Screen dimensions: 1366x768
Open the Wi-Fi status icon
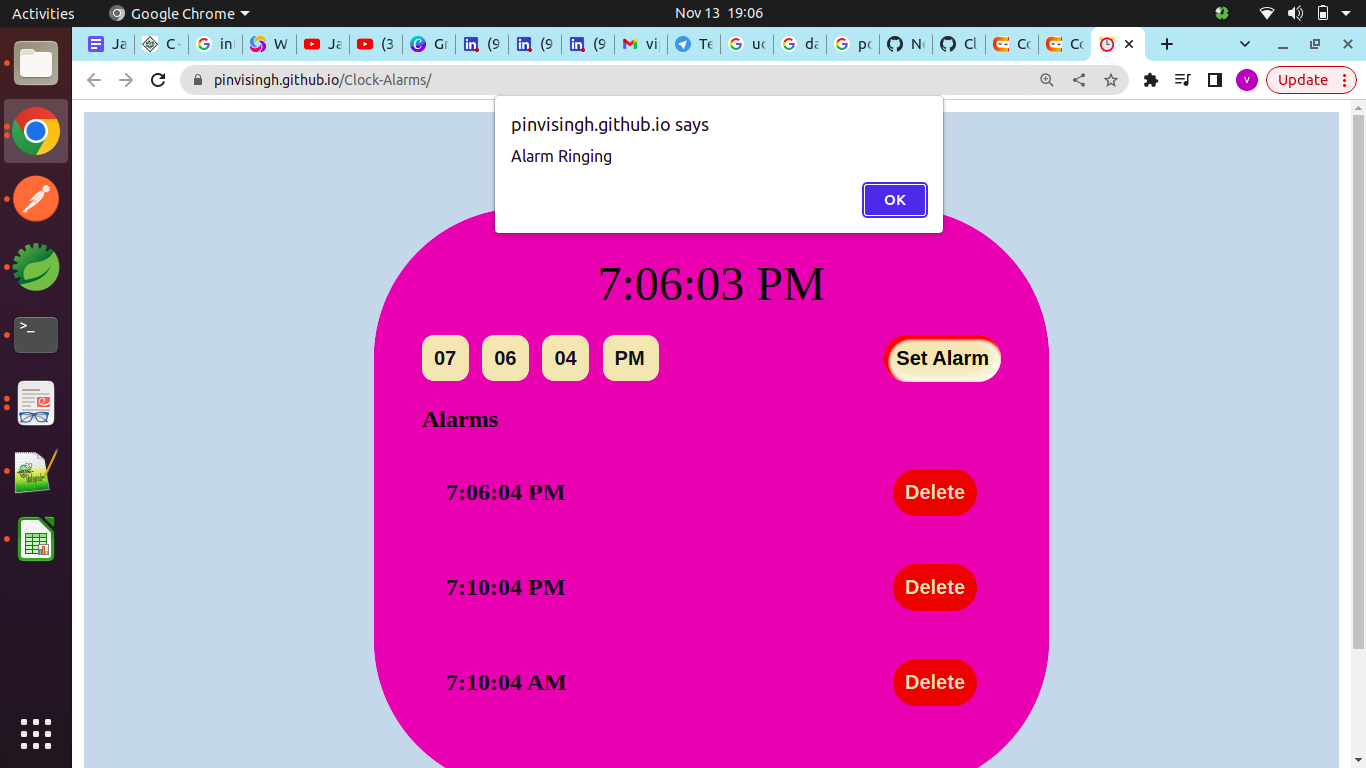coord(1267,13)
